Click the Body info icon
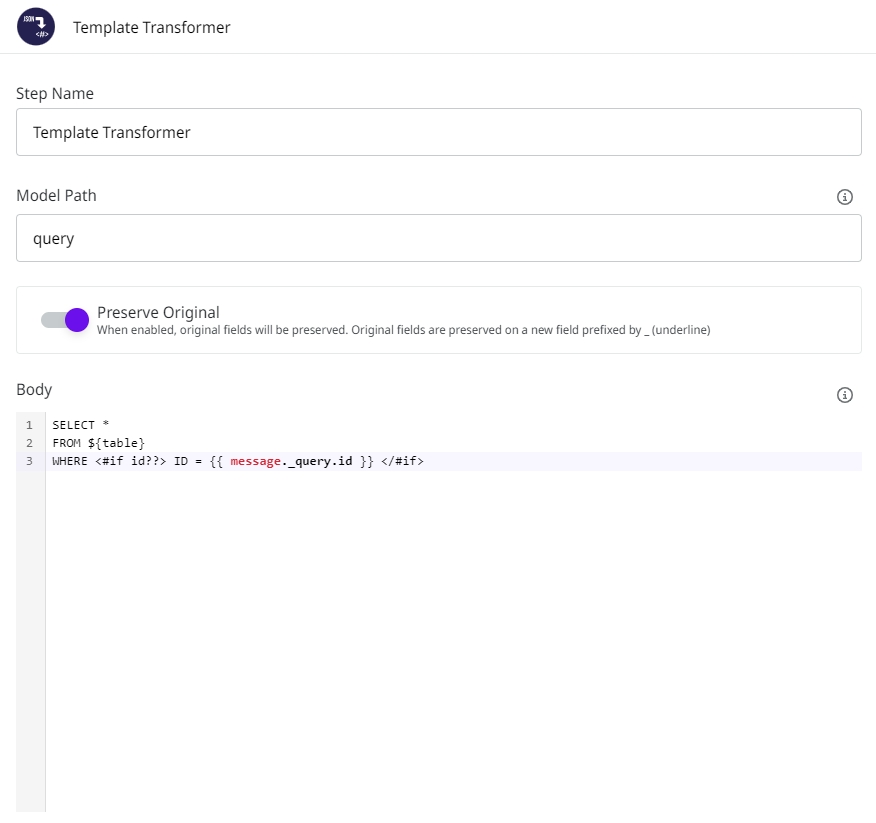Image resolution: width=876 pixels, height=823 pixels. click(844, 395)
